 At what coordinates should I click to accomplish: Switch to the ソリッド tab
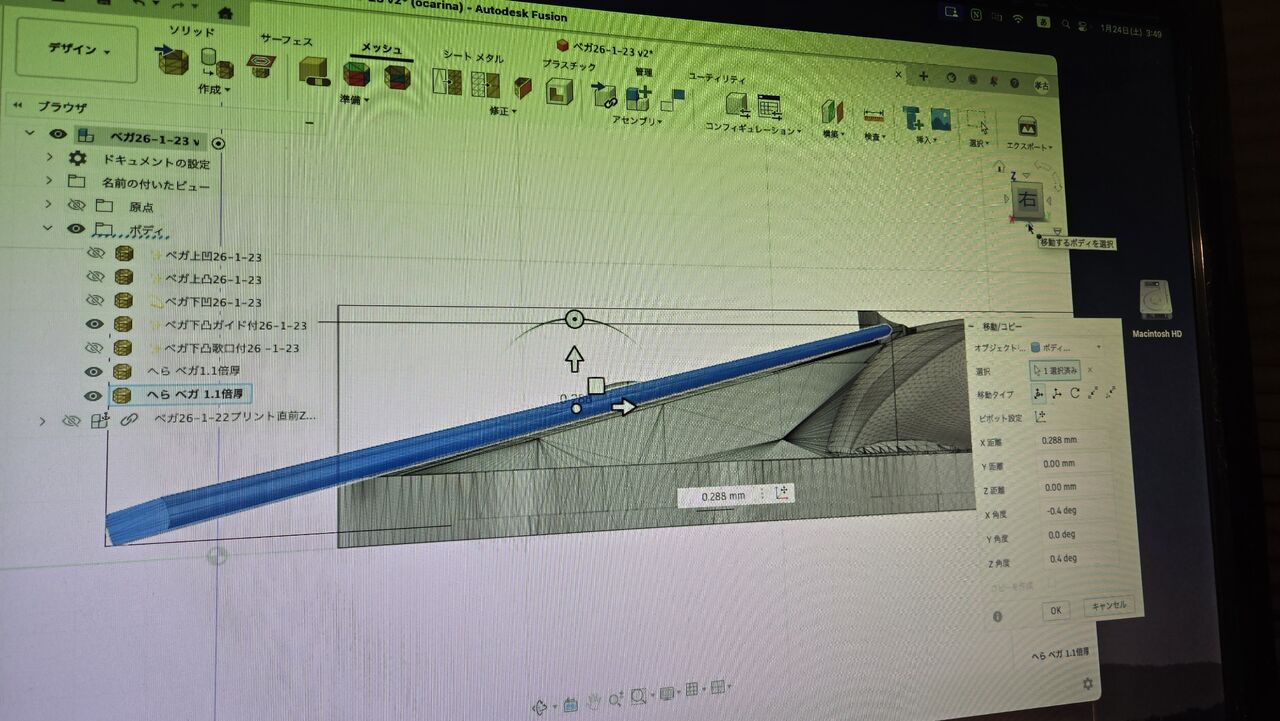[192, 33]
